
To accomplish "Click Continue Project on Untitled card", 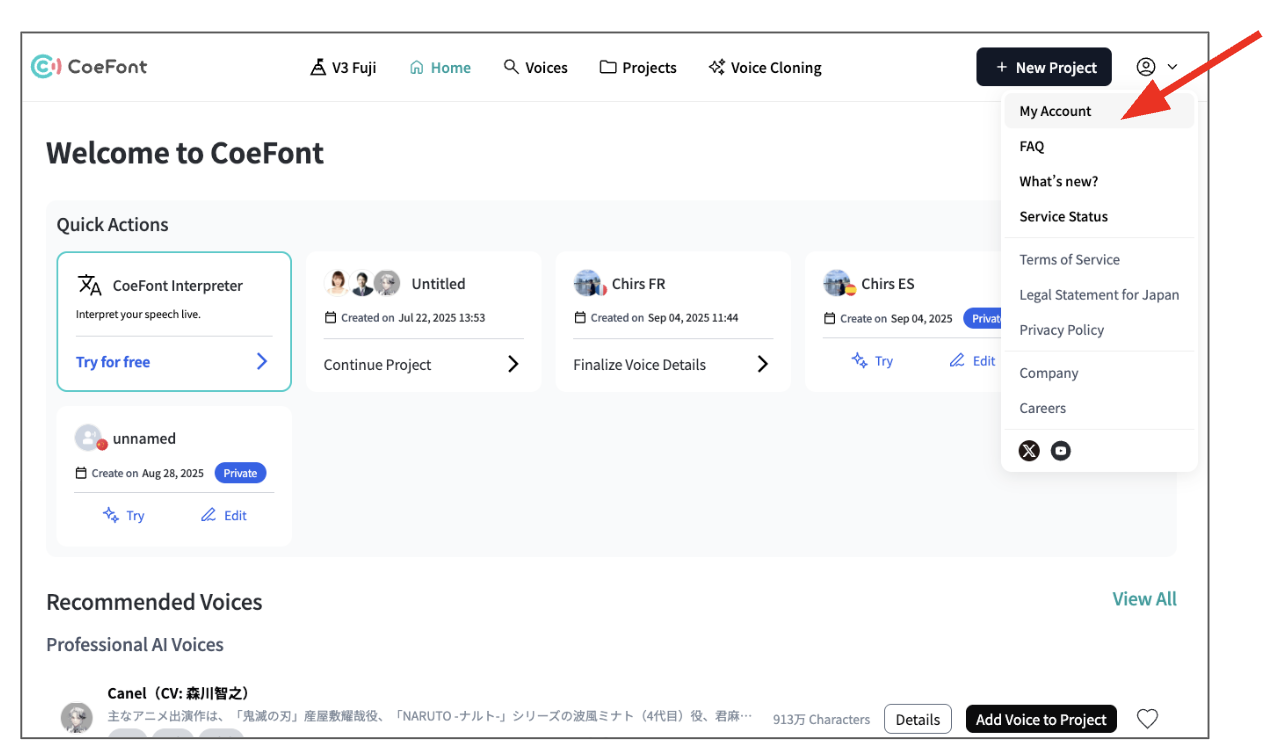I will click(x=377, y=365).
